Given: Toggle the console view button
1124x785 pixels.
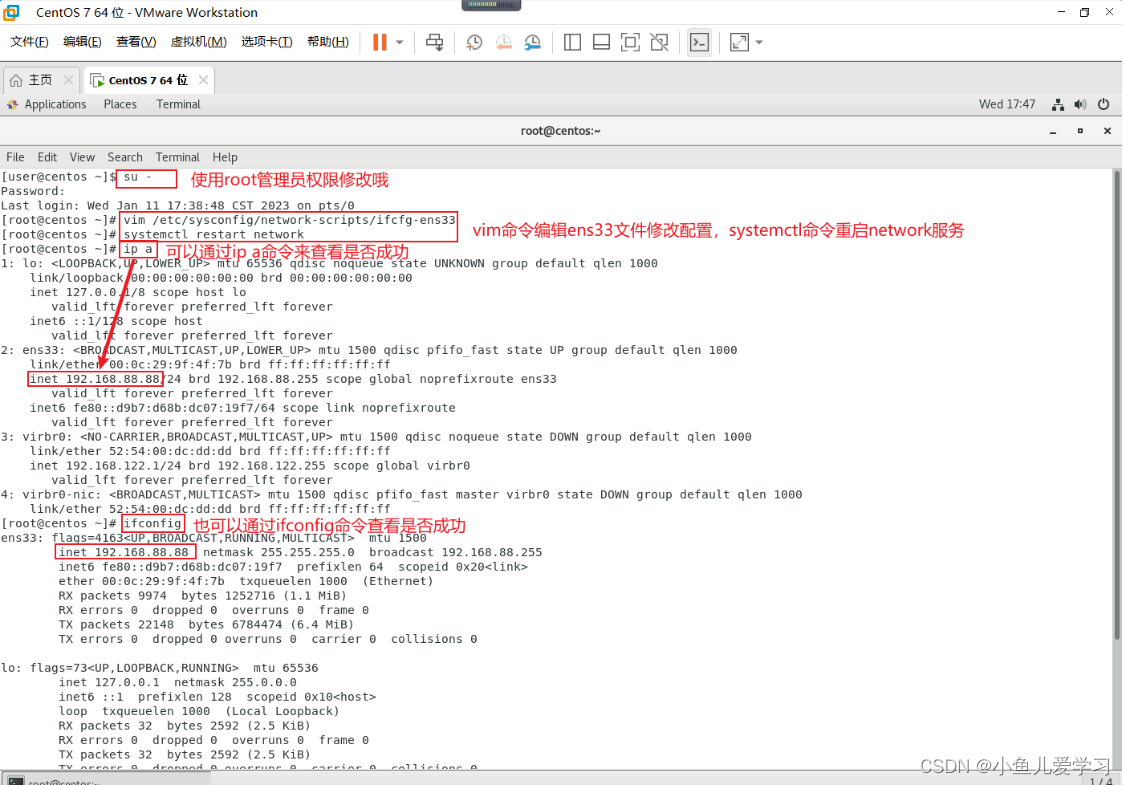Looking at the screenshot, I should 699,42.
